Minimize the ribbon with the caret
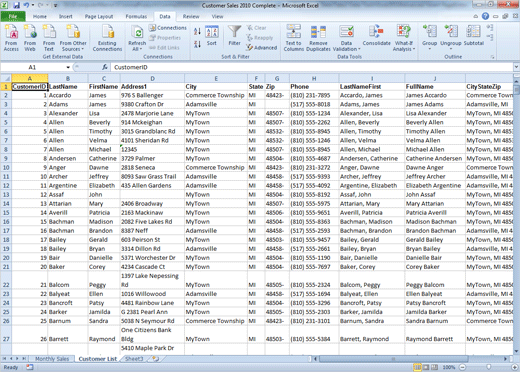This screenshot has height=372, width=520. [x=476, y=16]
